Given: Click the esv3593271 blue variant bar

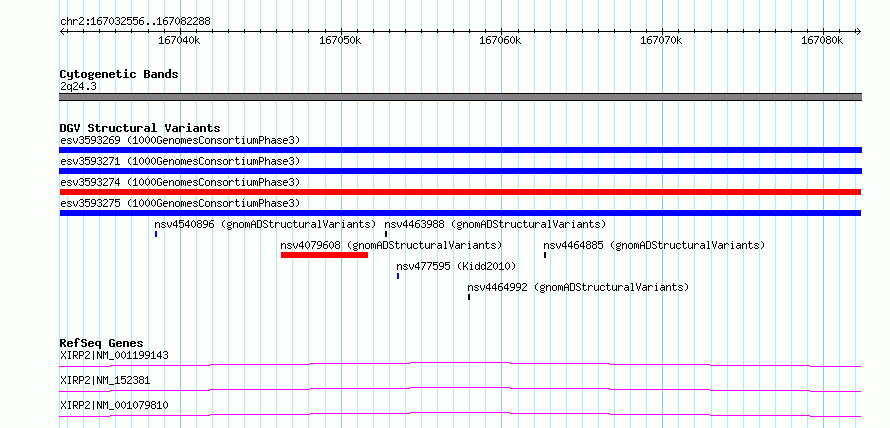Looking at the screenshot, I should click(460, 171).
